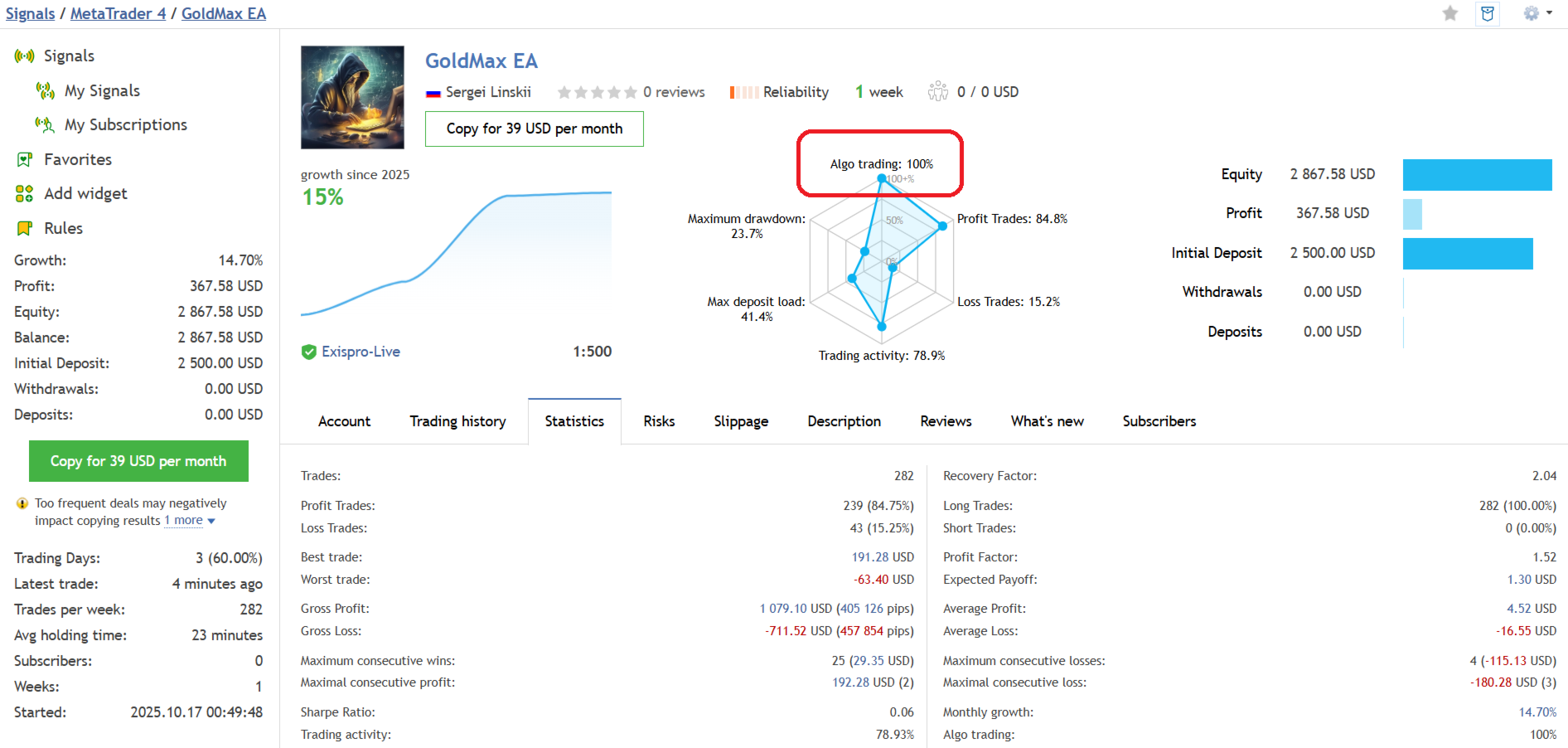This screenshot has width=1568, height=748.
Task: Click the Russian flag beside Sergei Linskii
Action: point(433,93)
